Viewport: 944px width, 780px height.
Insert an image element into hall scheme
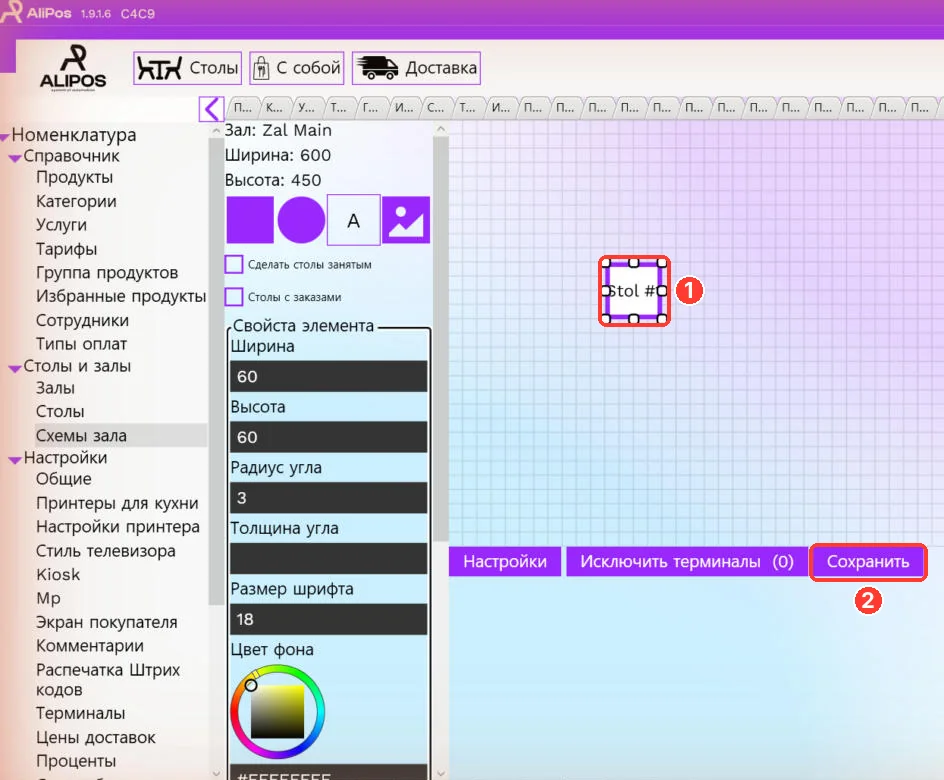[x=406, y=220]
